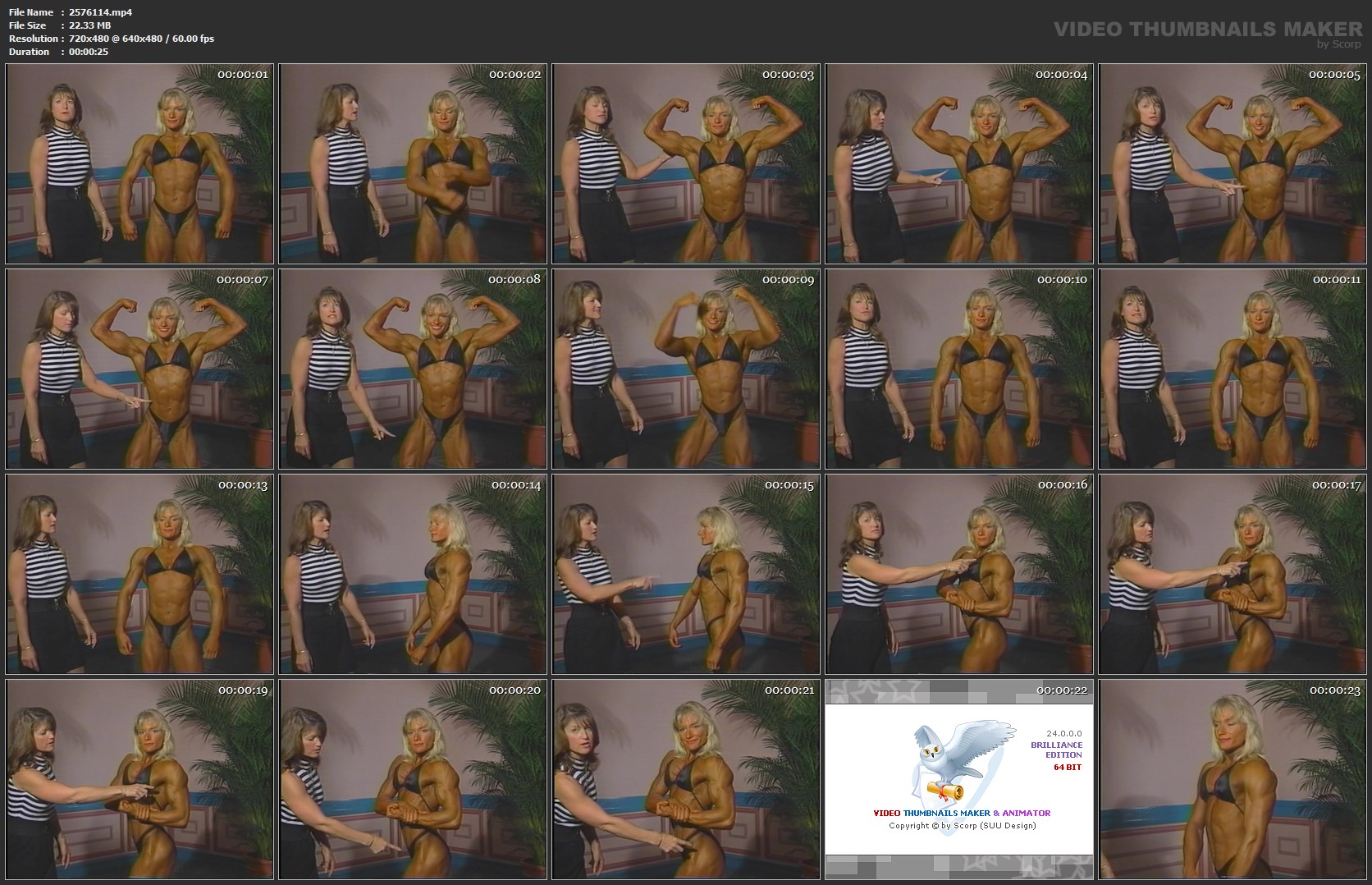
Task: Select the 00:00:09 frame
Action: (x=686, y=369)
